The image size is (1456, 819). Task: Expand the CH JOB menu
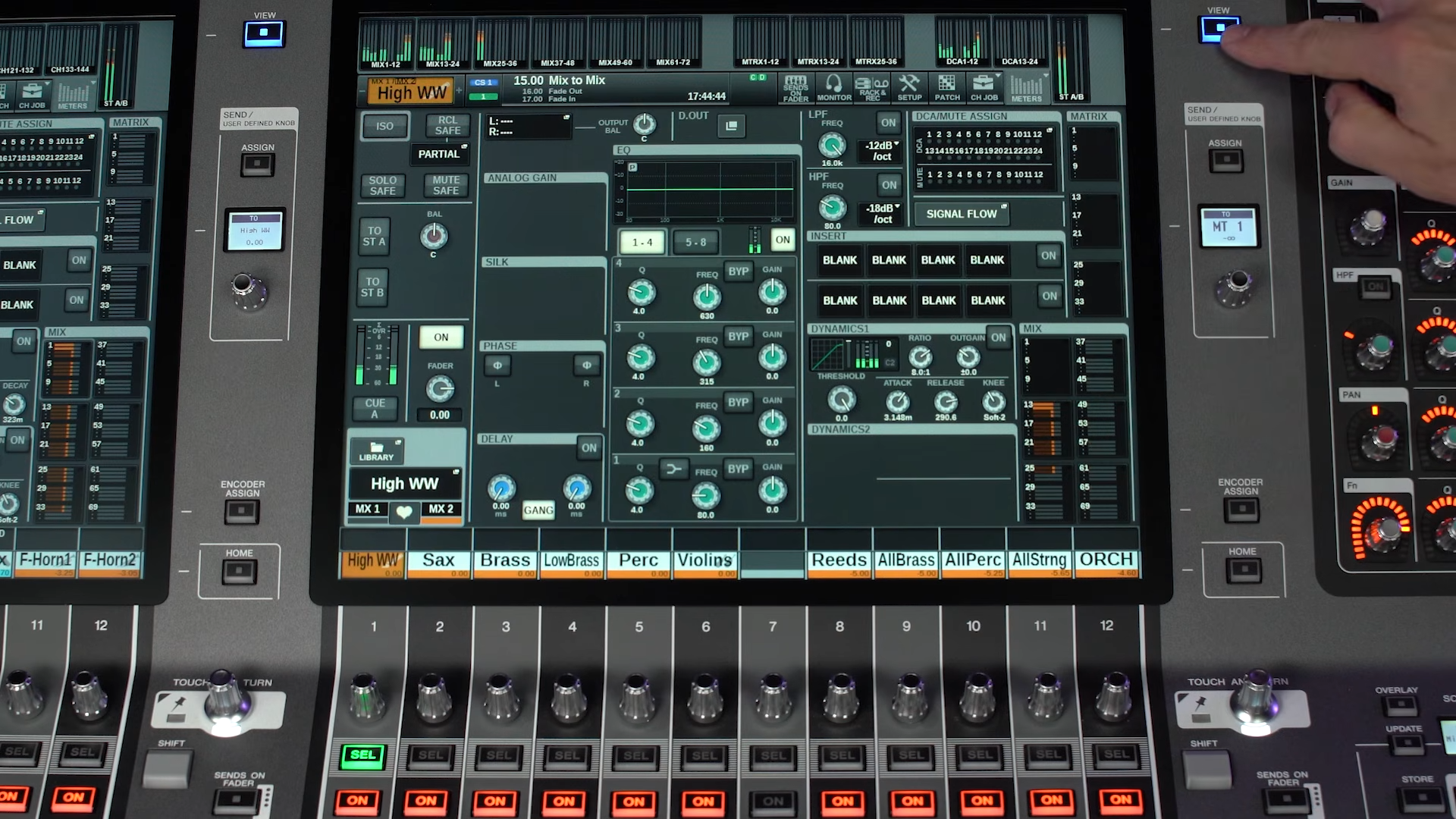(984, 87)
